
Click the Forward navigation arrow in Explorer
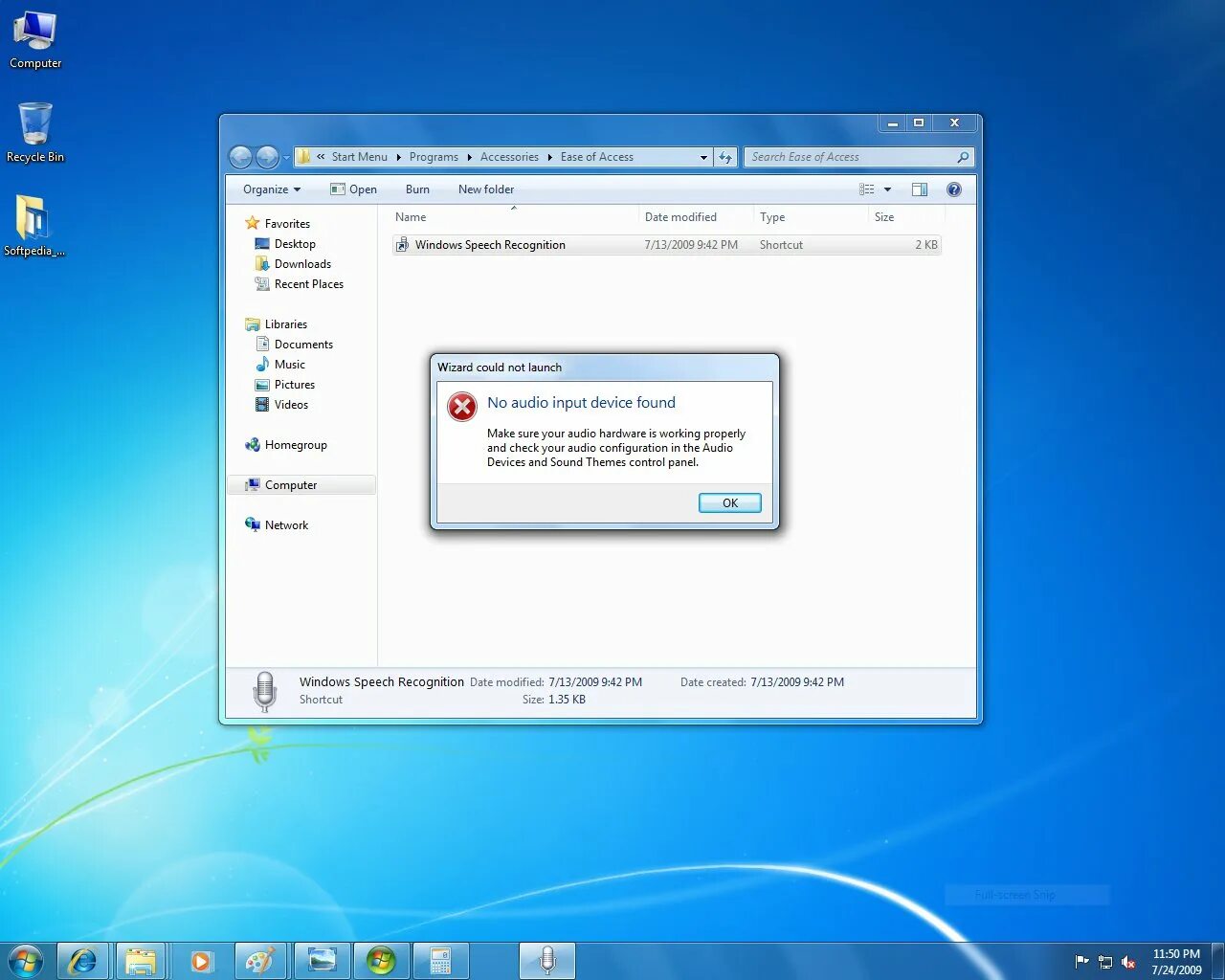coord(268,157)
